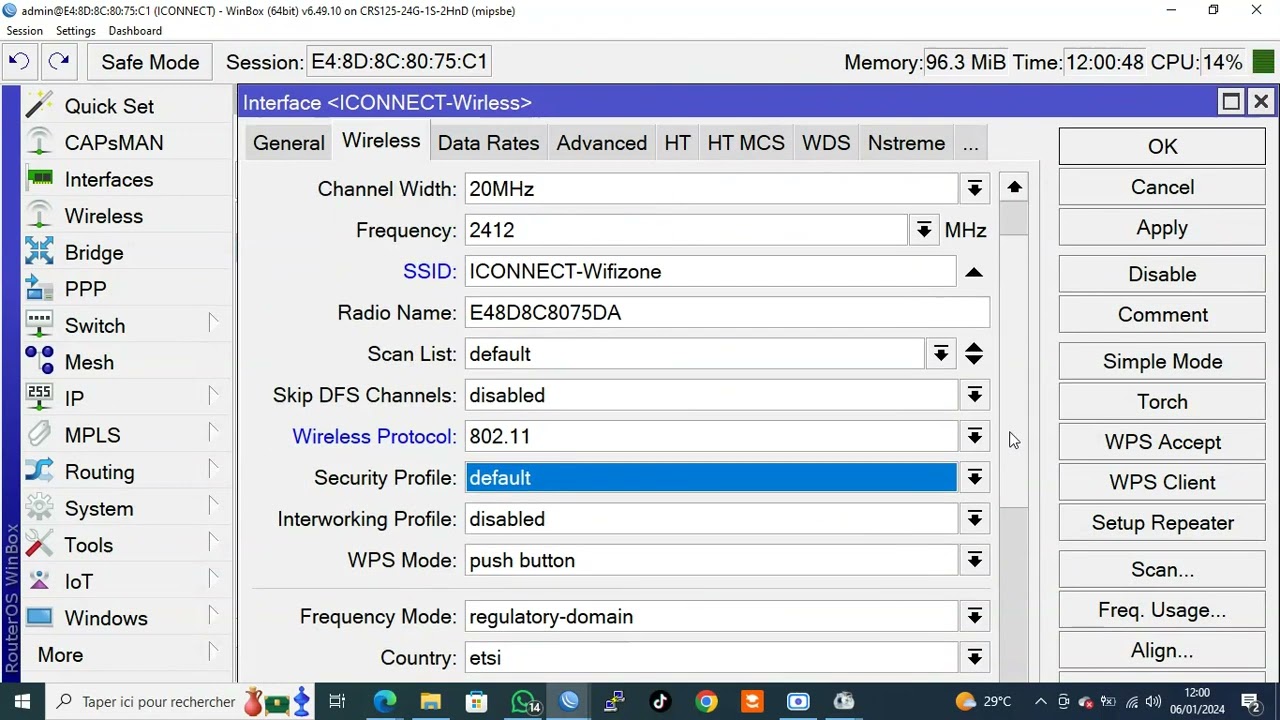
Task: Click the Setup Repeater button
Action: point(1162,523)
